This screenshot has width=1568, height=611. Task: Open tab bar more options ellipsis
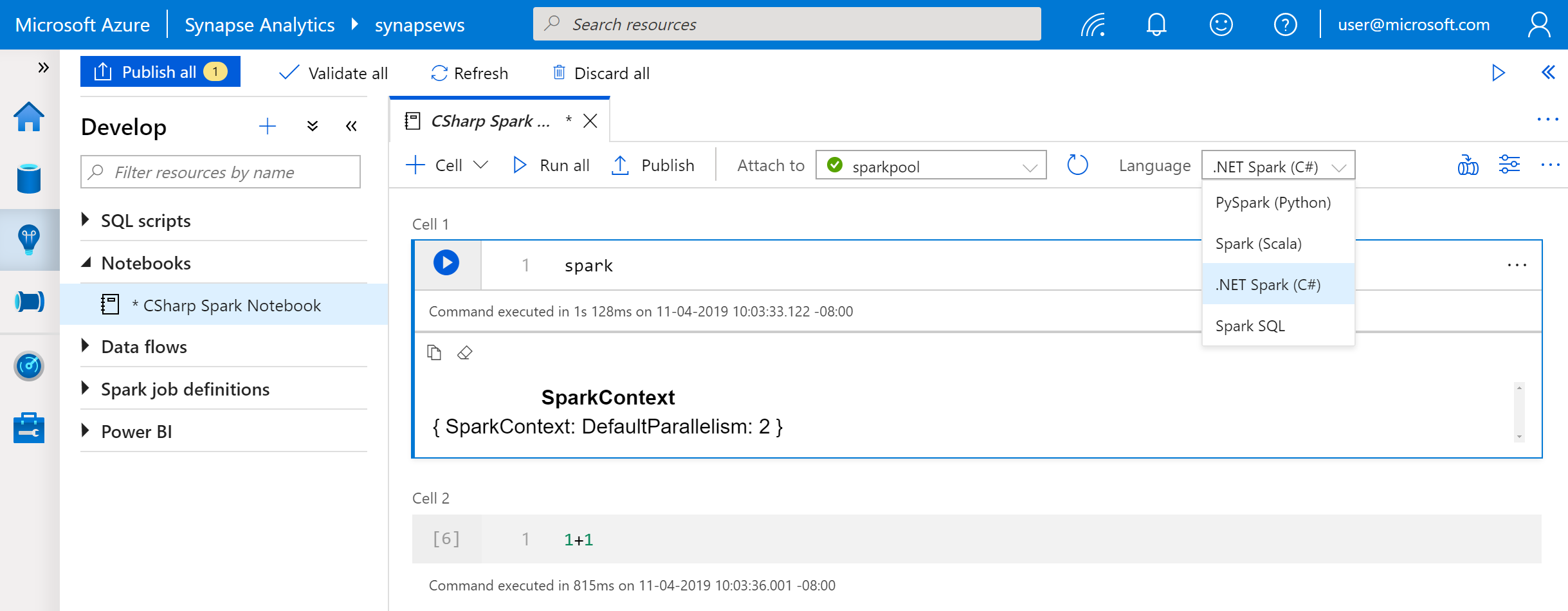click(x=1547, y=119)
